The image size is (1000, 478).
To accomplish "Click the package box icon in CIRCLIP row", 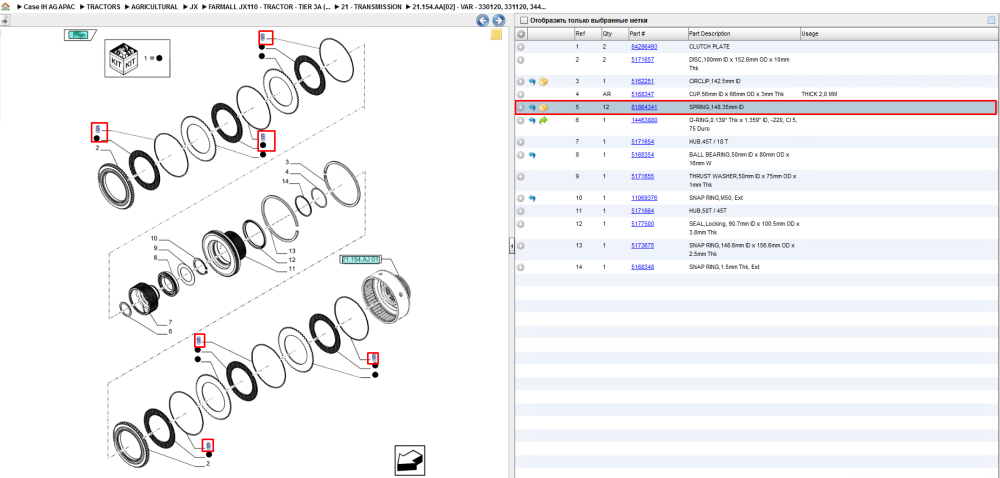I will 543,82.
